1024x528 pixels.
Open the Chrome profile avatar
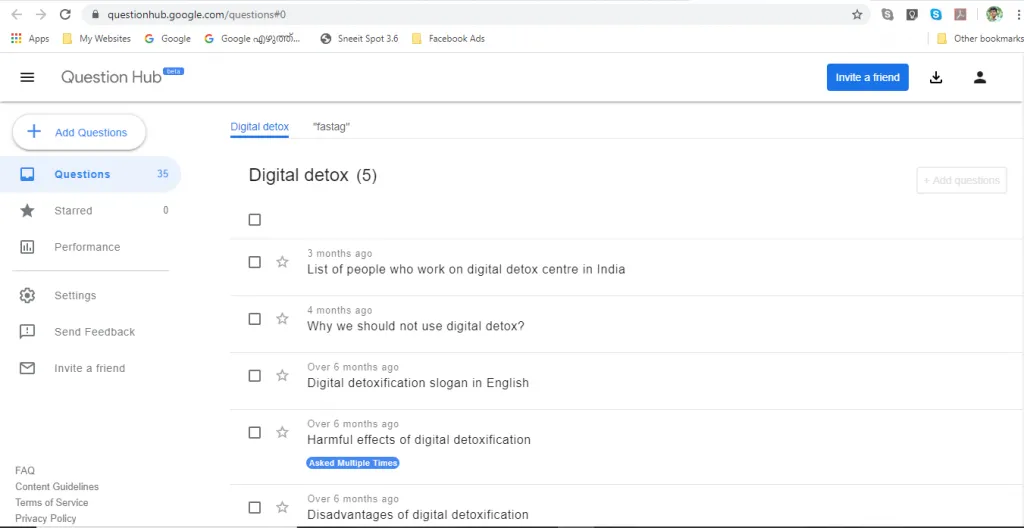tap(994, 14)
